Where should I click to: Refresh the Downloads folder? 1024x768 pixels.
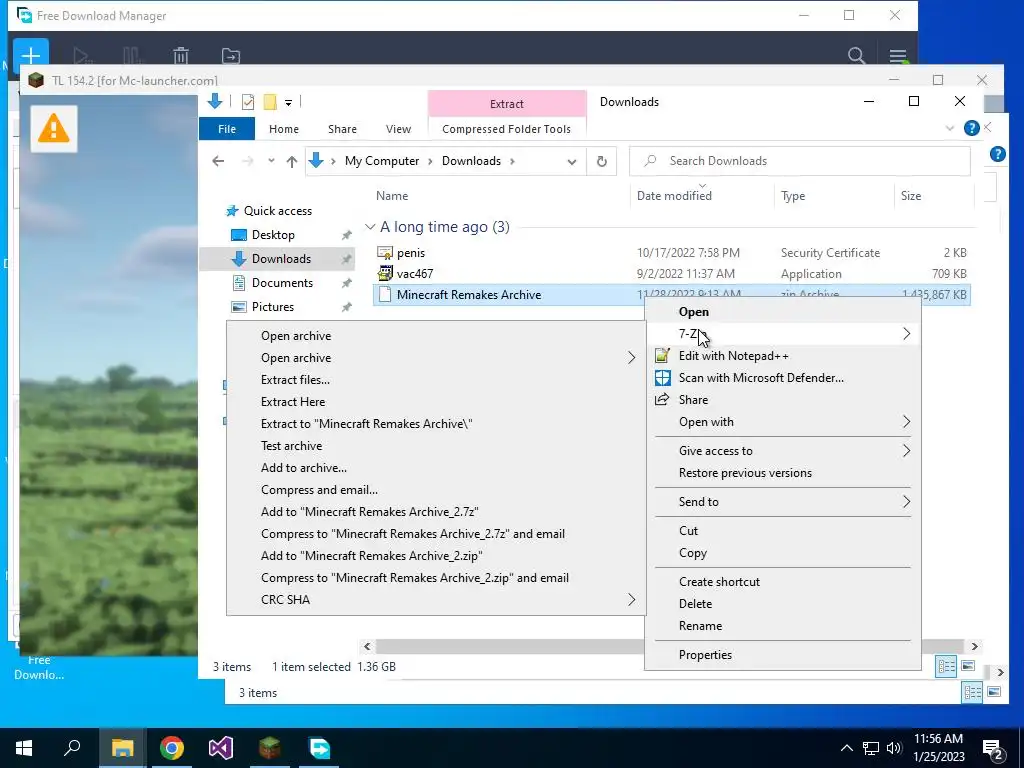click(x=601, y=161)
